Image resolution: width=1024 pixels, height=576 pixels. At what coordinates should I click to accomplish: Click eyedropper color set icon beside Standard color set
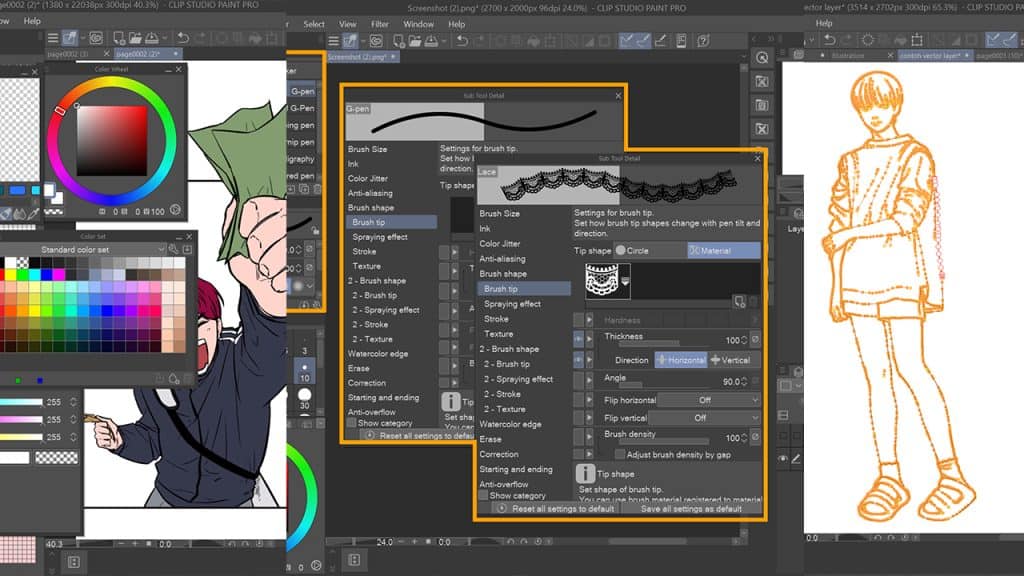pos(174,249)
